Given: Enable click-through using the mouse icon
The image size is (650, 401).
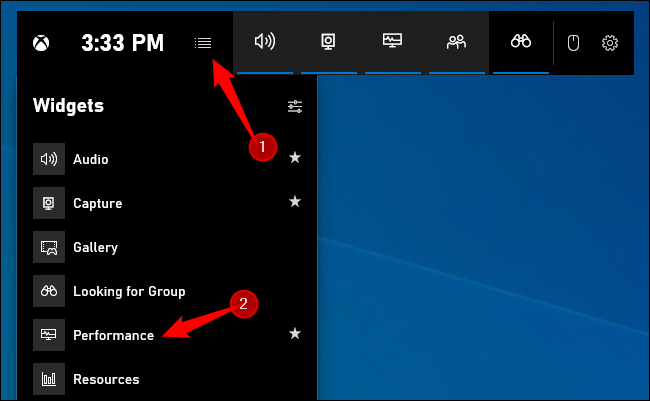Looking at the screenshot, I should (574, 43).
